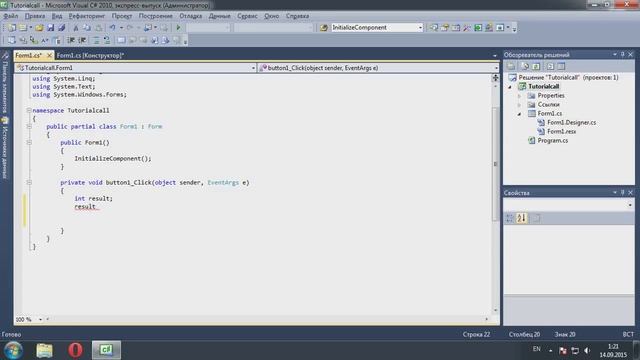Viewport: 640px width, 360px height.
Task: Collapse the Form1() constructor outline
Action: pos(29,142)
